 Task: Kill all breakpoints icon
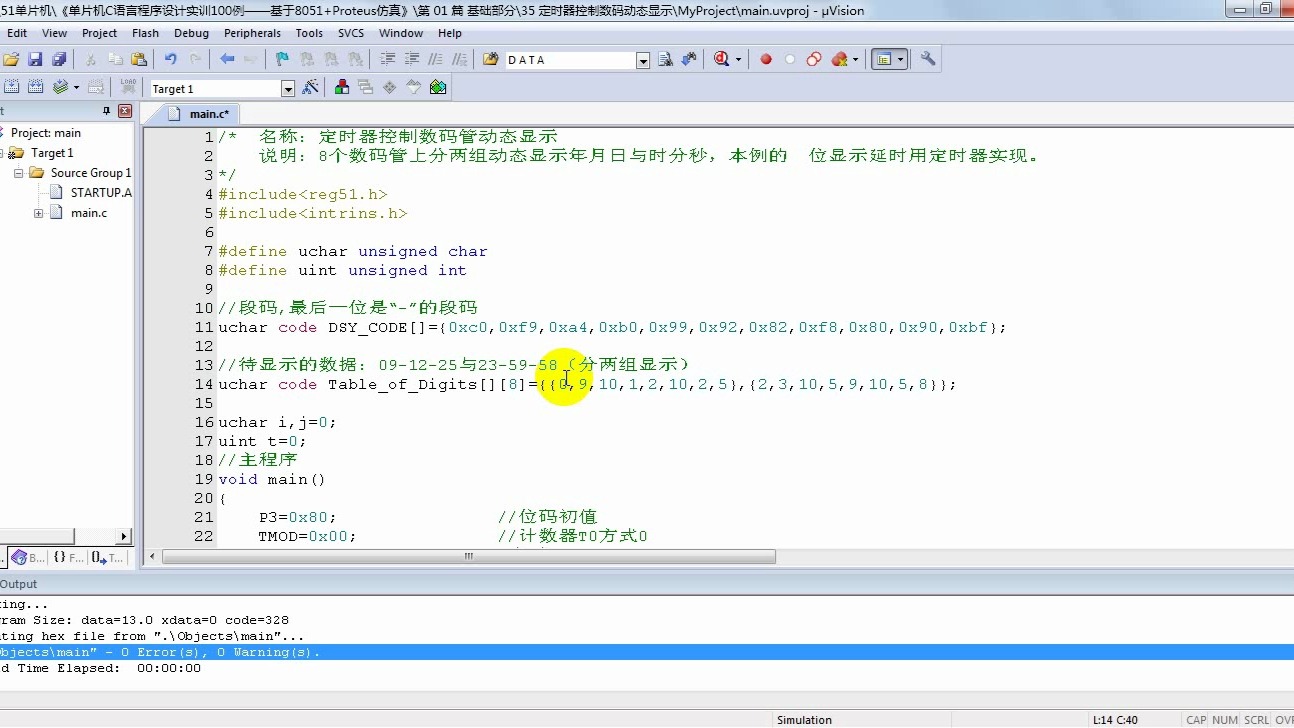click(839, 60)
